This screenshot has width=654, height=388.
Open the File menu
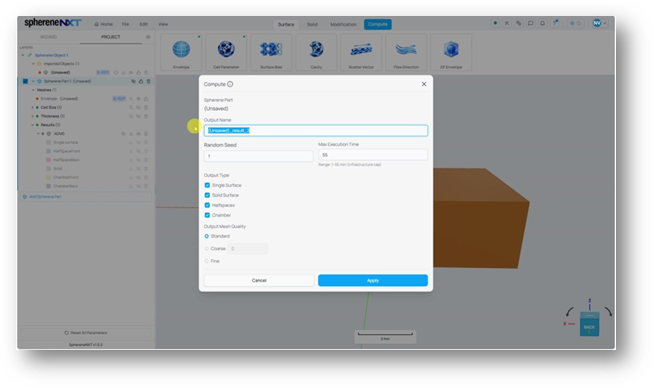click(125, 24)
